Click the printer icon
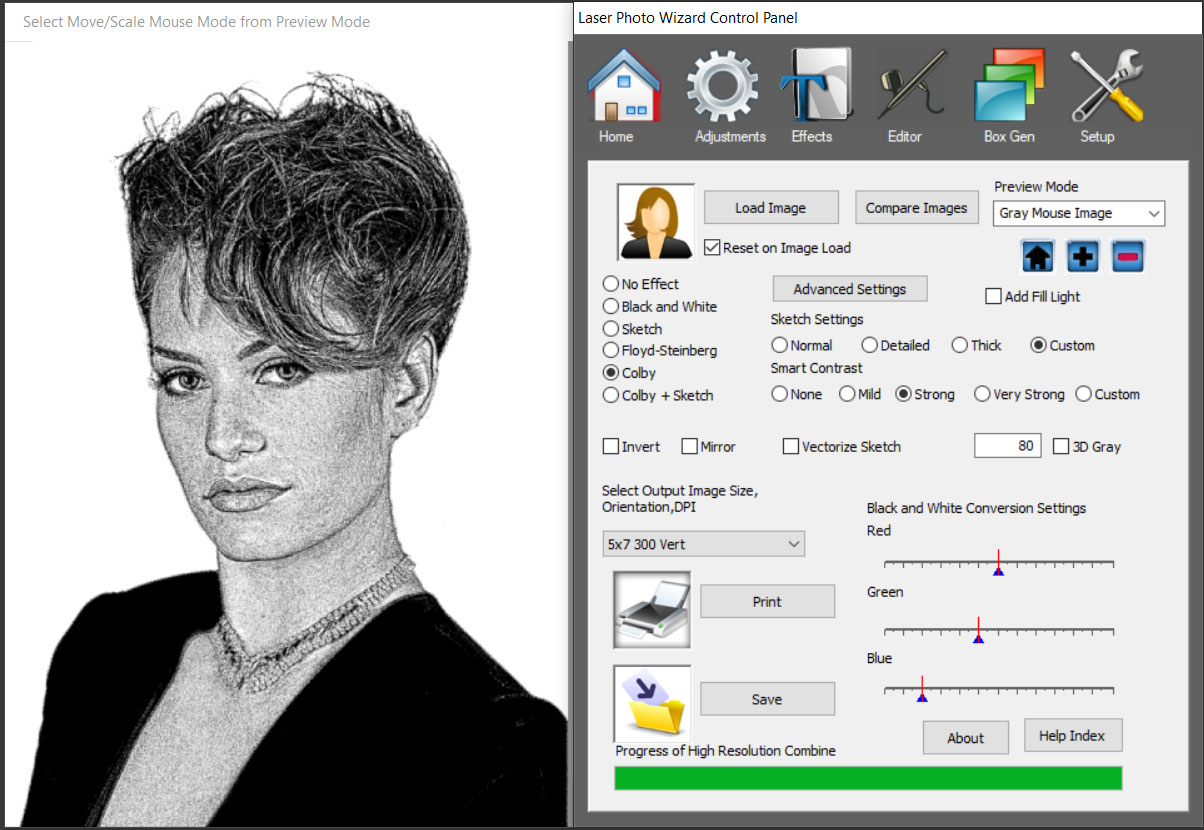 652,608
